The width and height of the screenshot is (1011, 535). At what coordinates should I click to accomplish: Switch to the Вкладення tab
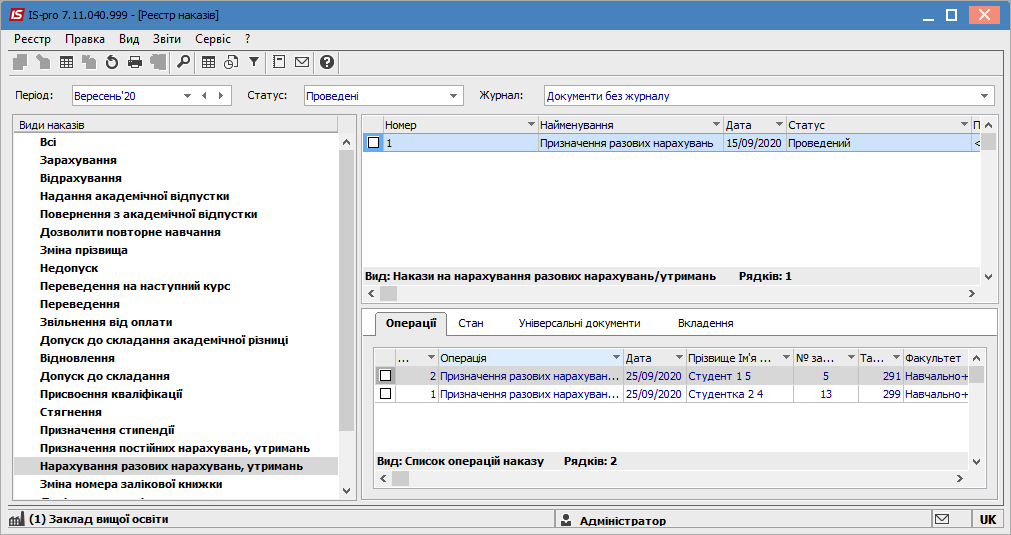[705, 323]
